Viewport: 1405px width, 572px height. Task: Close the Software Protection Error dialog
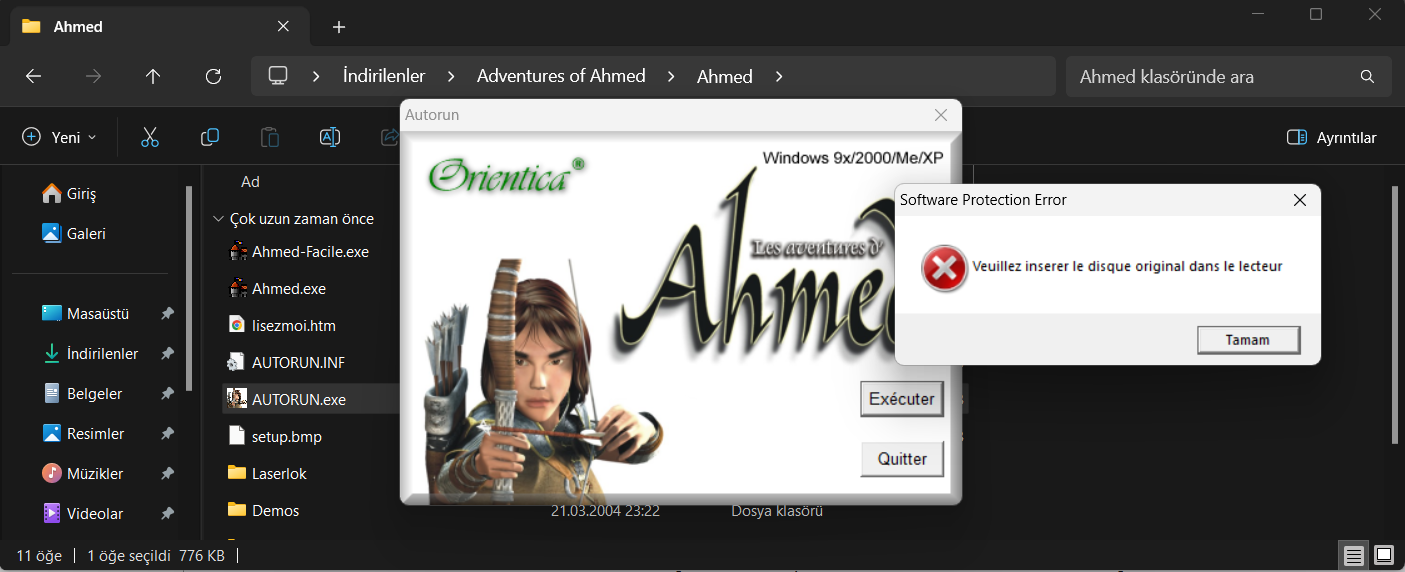tap(1299, 200)
